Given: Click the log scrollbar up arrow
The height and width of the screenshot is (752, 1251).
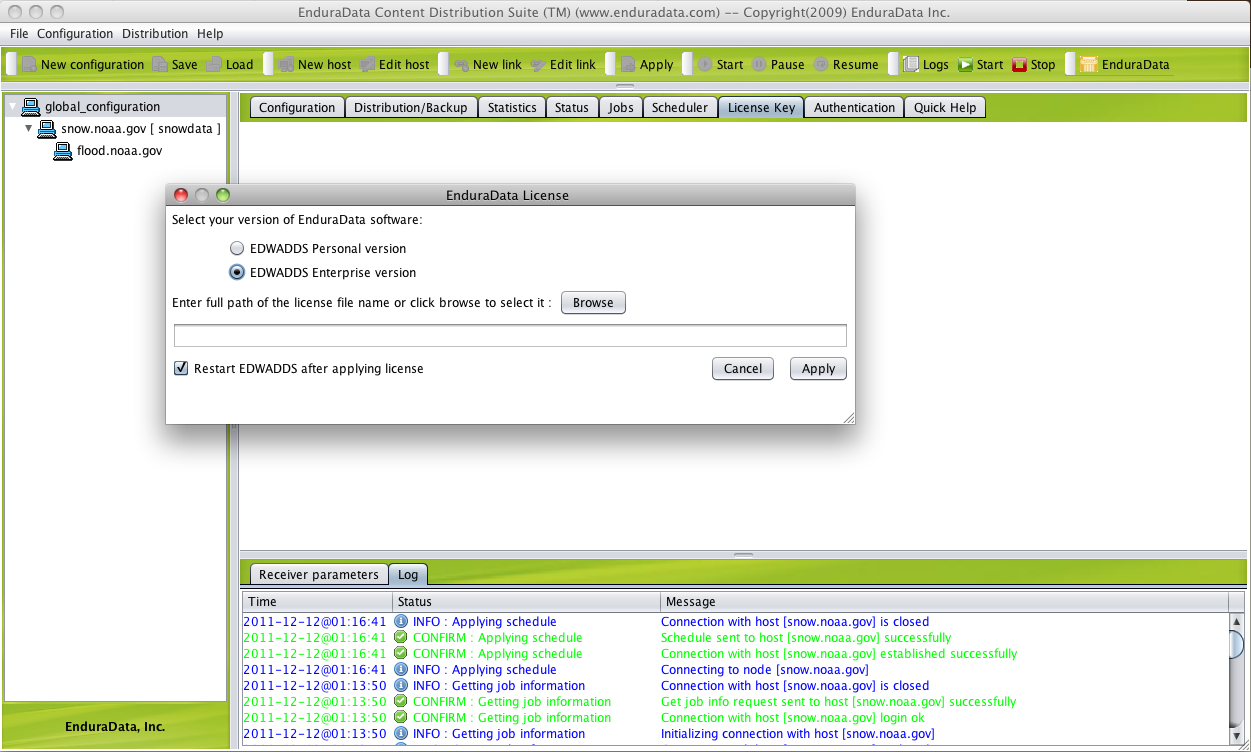Looking at the screenshot, I should (x=1237, y=621).
